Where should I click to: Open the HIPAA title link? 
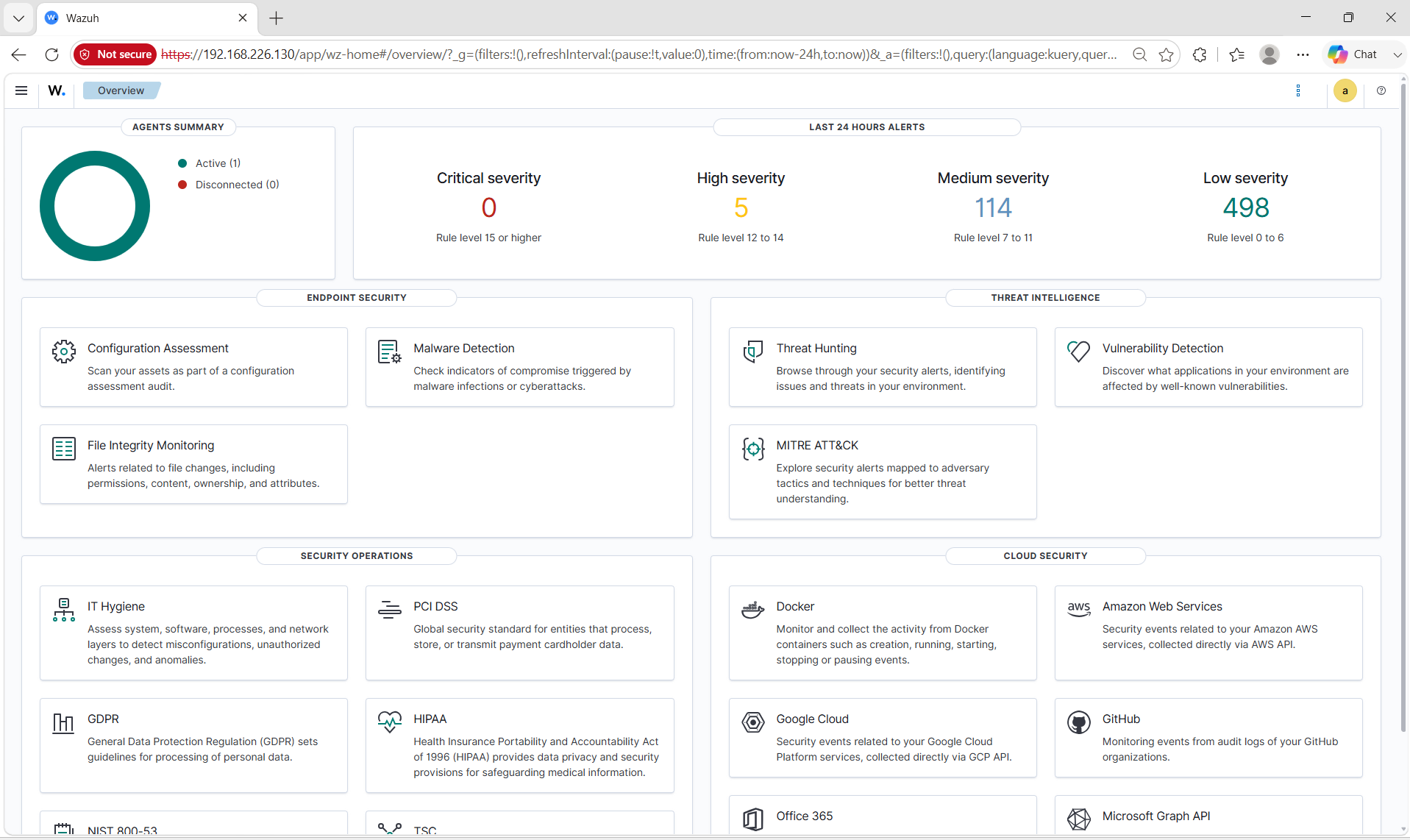click(x=430, y=719)
